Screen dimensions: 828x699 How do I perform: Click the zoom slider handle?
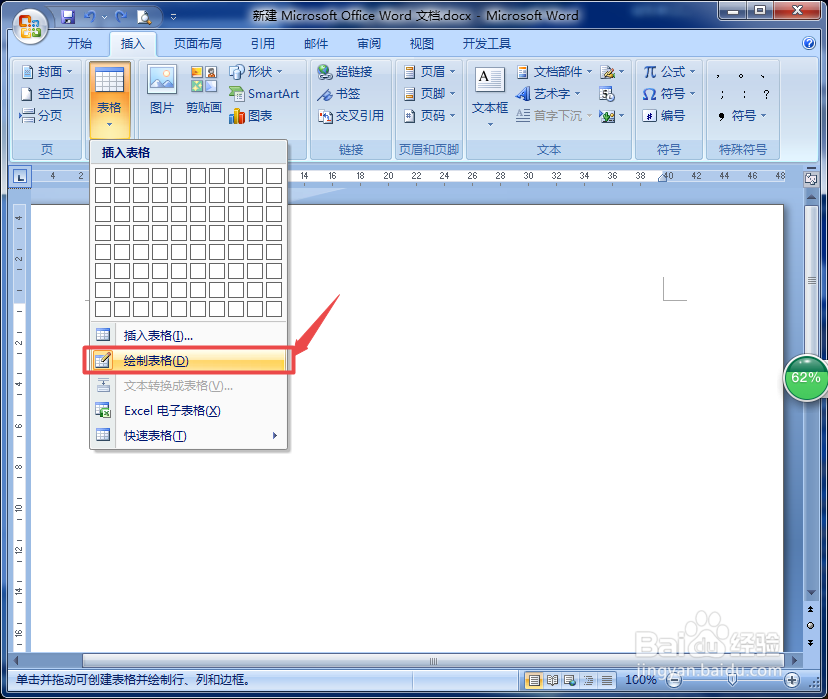pyautogui.click(x=732, y=681)
